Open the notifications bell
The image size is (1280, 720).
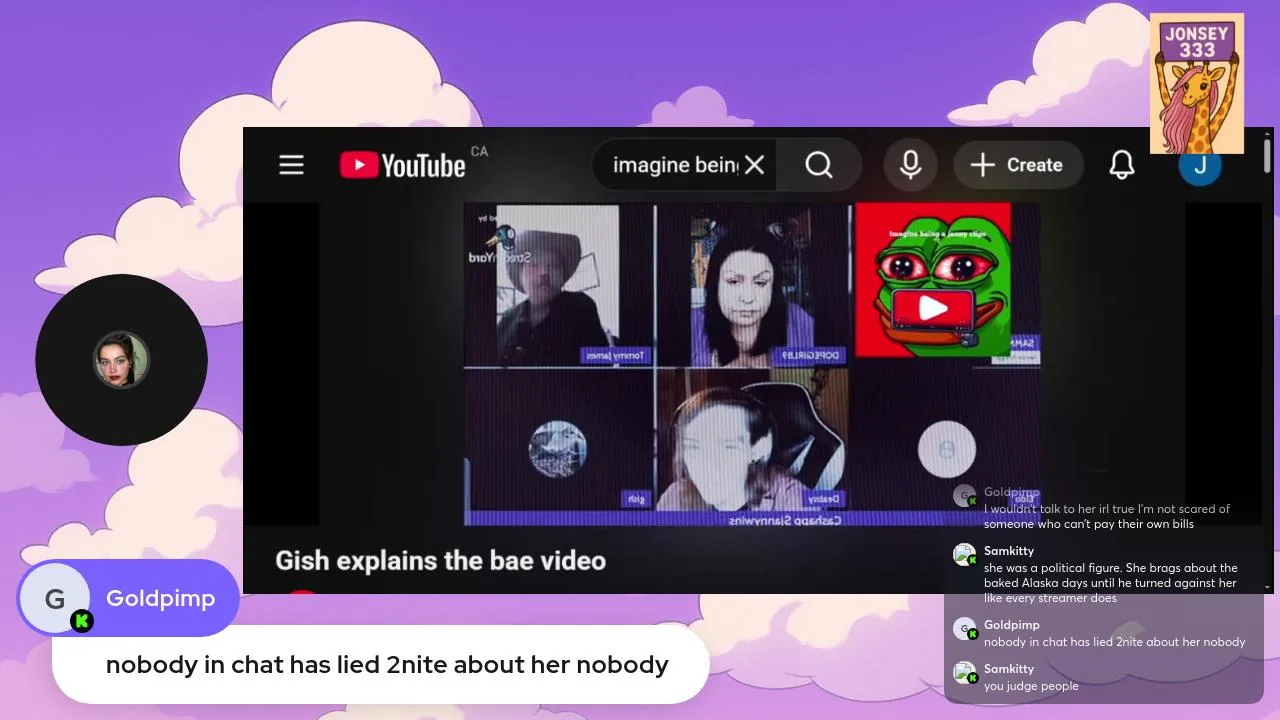pyautogui.click(x=1122, y=165)
